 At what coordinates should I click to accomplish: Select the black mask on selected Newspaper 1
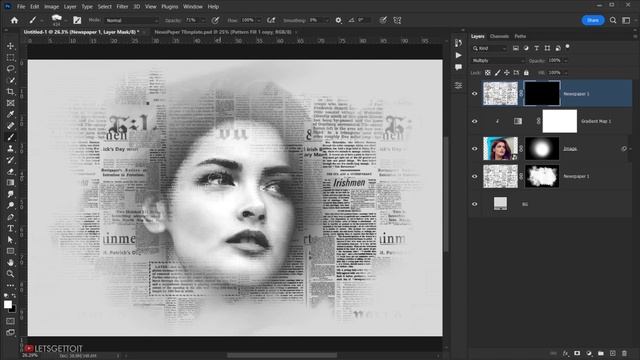pos(542,93)
